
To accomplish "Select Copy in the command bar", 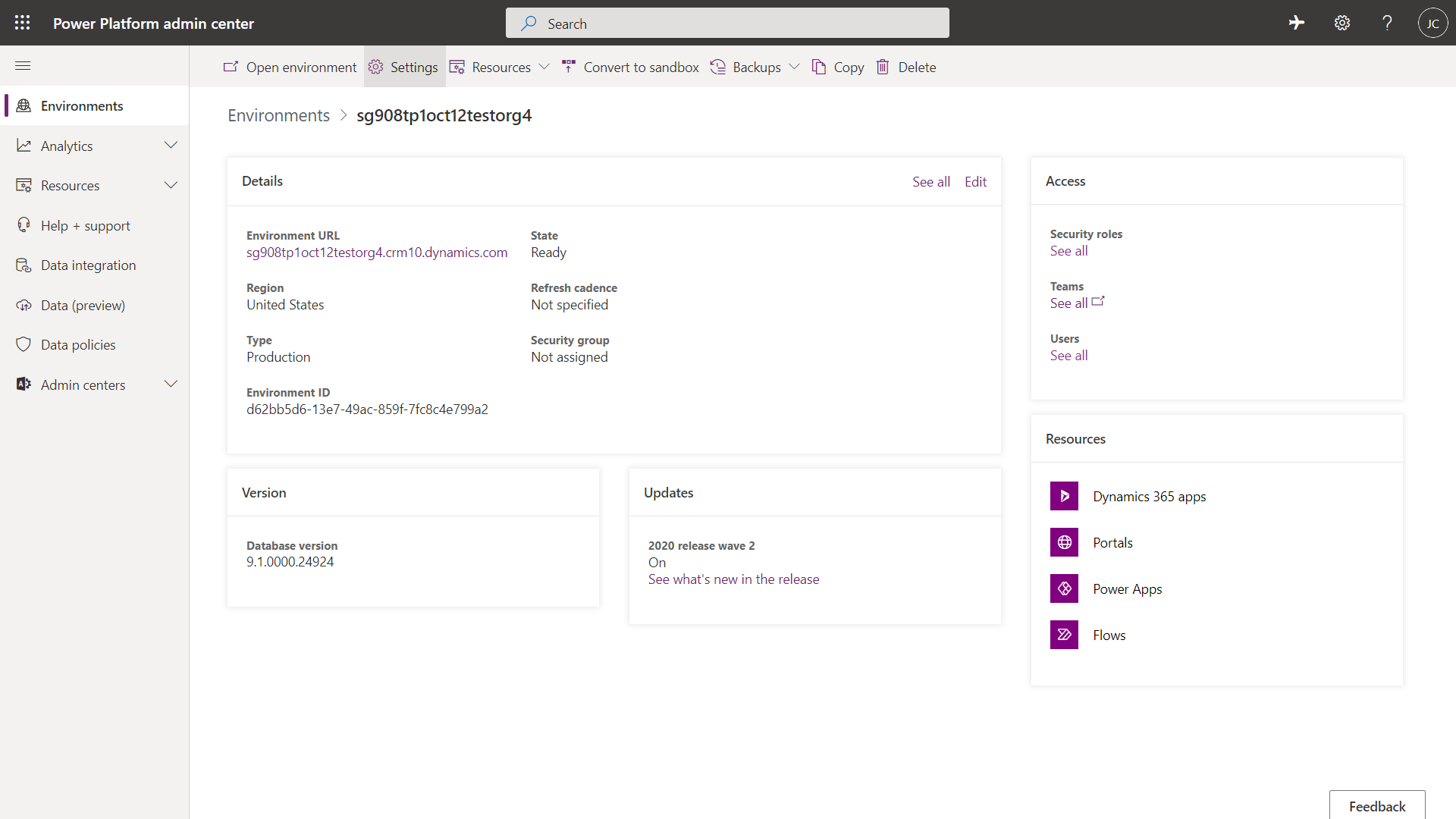I will 838,67.
